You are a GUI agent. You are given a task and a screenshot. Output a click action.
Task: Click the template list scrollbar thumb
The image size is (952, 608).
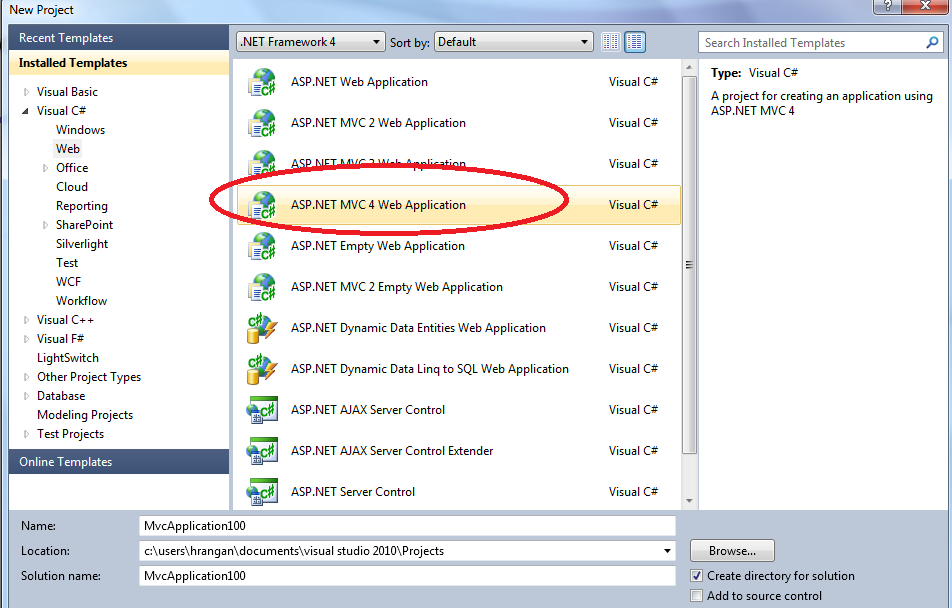(x=689, y=265)
